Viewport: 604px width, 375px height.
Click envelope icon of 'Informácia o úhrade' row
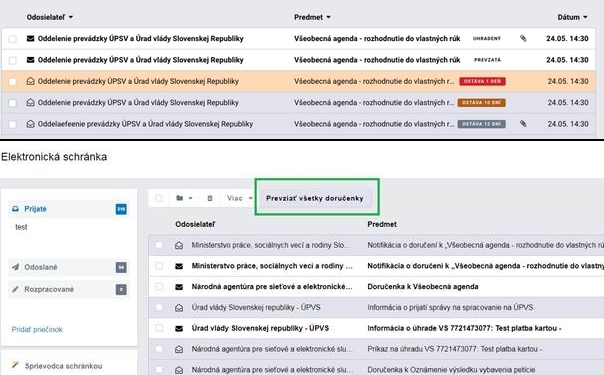[x=179, y=328]
